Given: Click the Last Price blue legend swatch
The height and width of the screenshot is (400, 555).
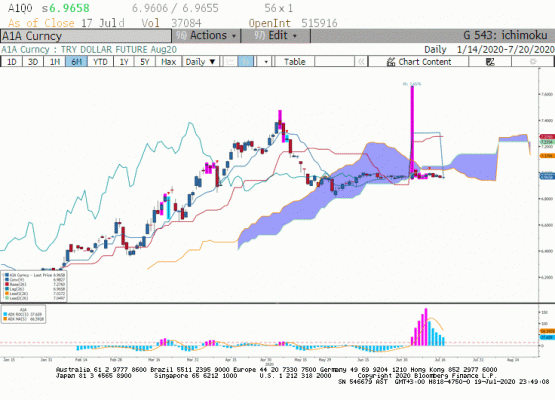Looking at the screenshot, I should pos(7,275).
